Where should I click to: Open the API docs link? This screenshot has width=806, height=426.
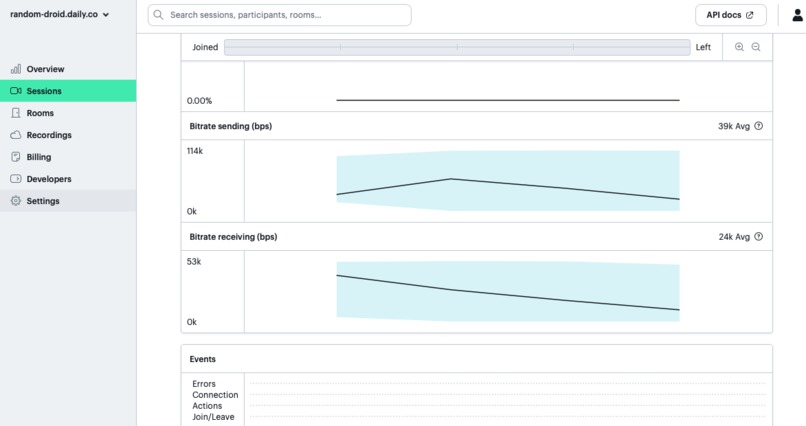730,15
